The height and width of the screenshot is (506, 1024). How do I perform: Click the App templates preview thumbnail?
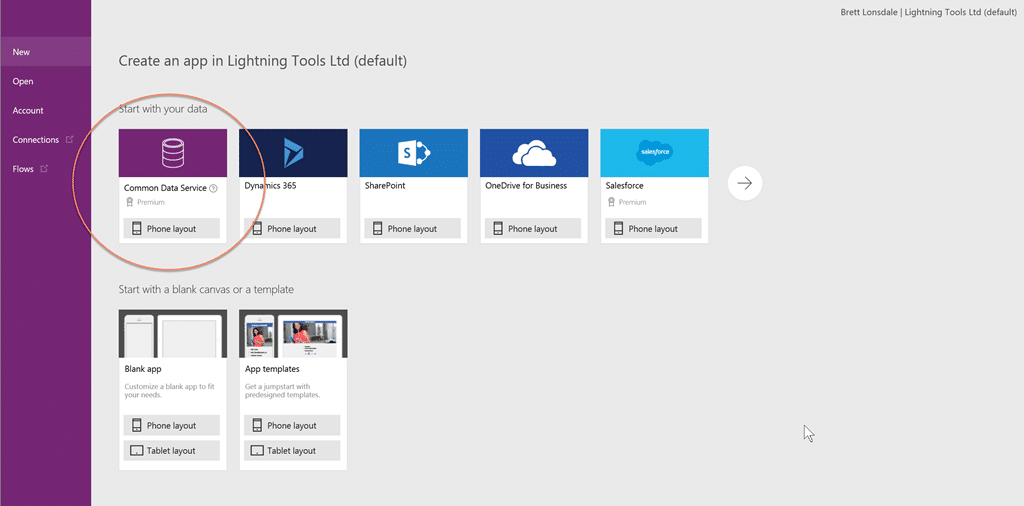click(293, 334)
